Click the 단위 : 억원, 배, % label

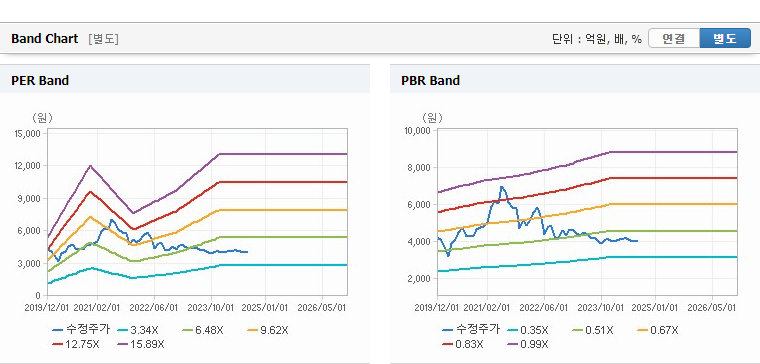point(597,39)
